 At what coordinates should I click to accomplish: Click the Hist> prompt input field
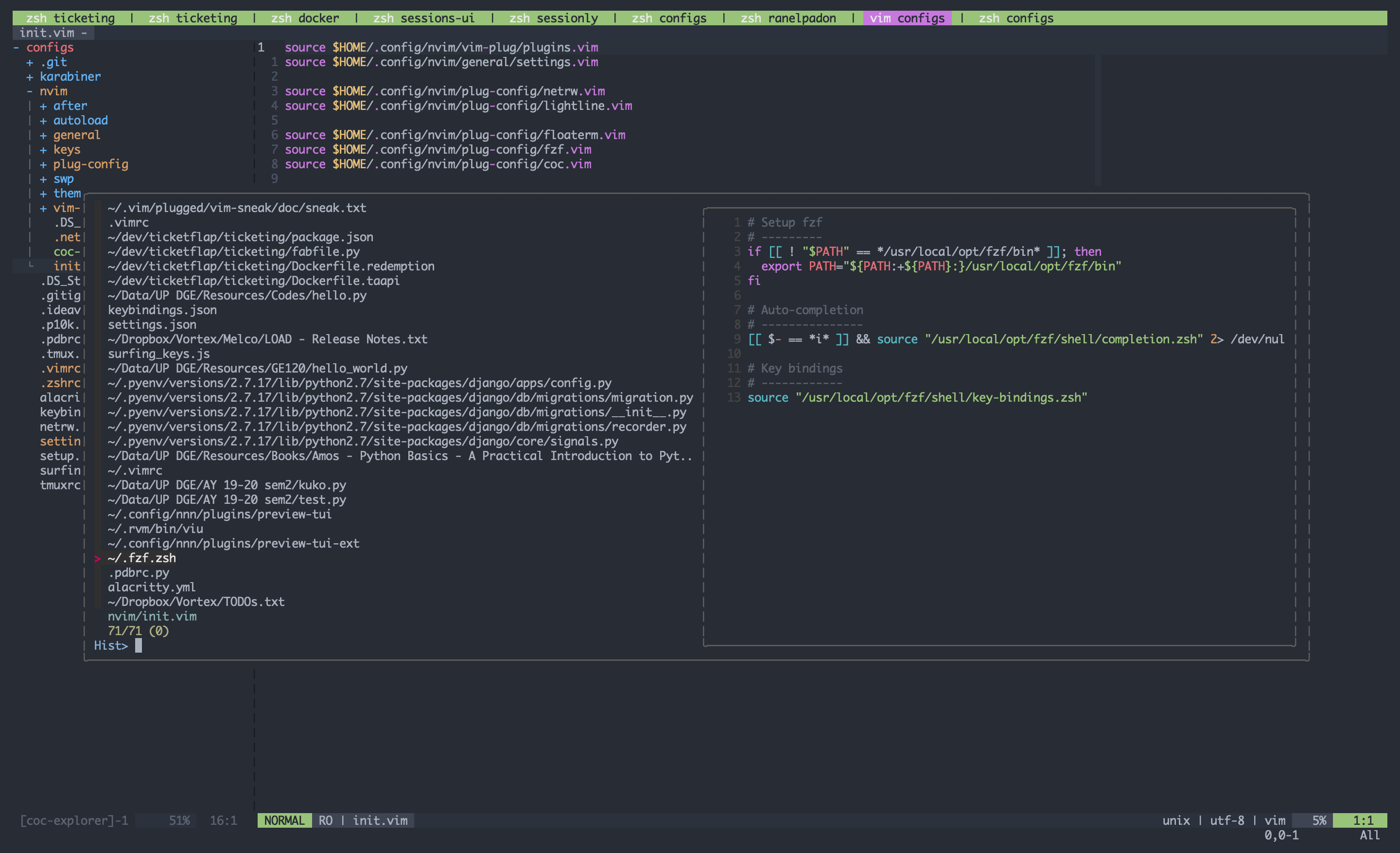[139, 645]
